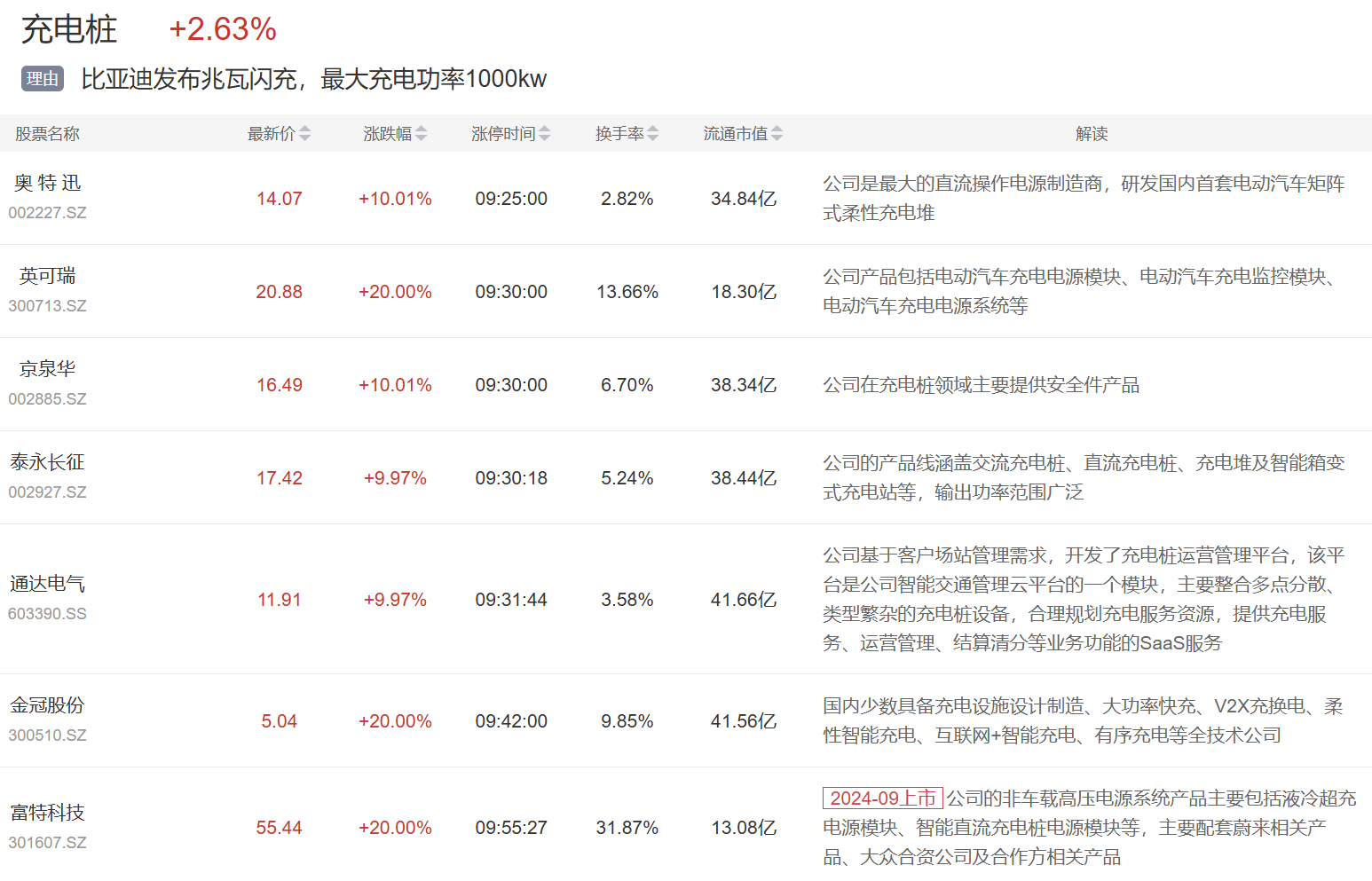Sort by 涨停时间 column arrows
1372x881 pixels.
[x=544, y=134]
